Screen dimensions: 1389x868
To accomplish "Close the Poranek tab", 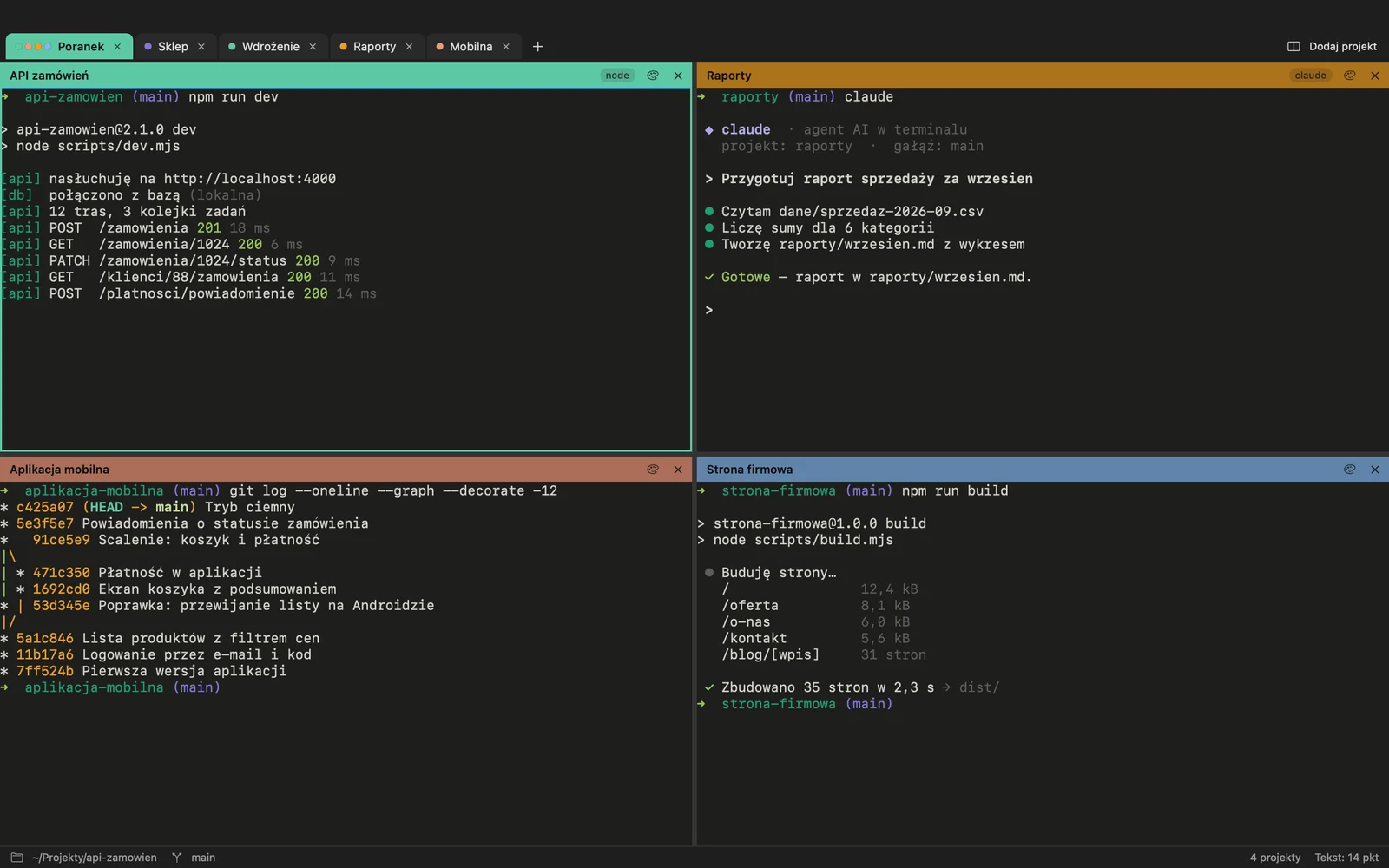I will point(117,47).
